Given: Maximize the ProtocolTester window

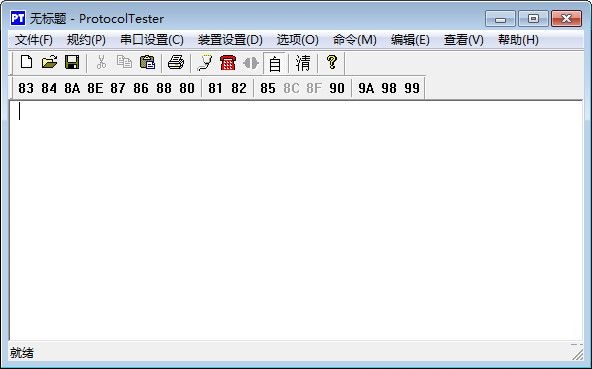Looking at the screenshot, I should click(533, 19).
